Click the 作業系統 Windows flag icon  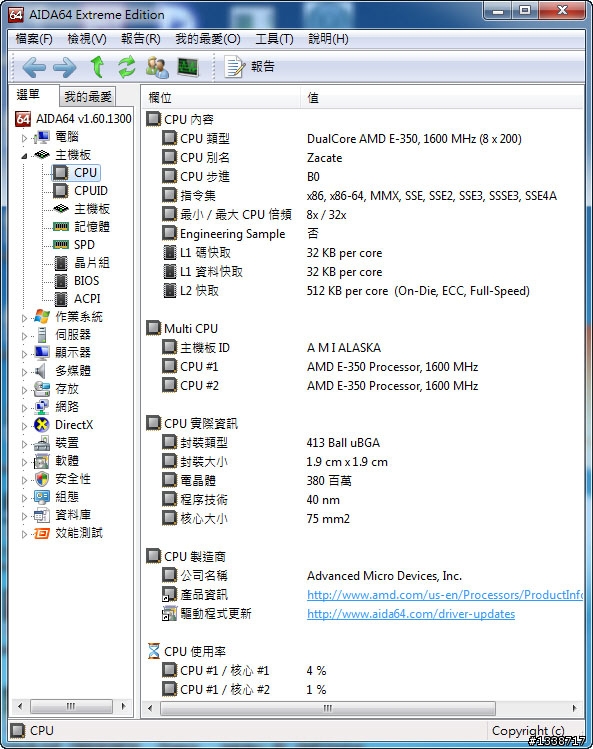42,316
